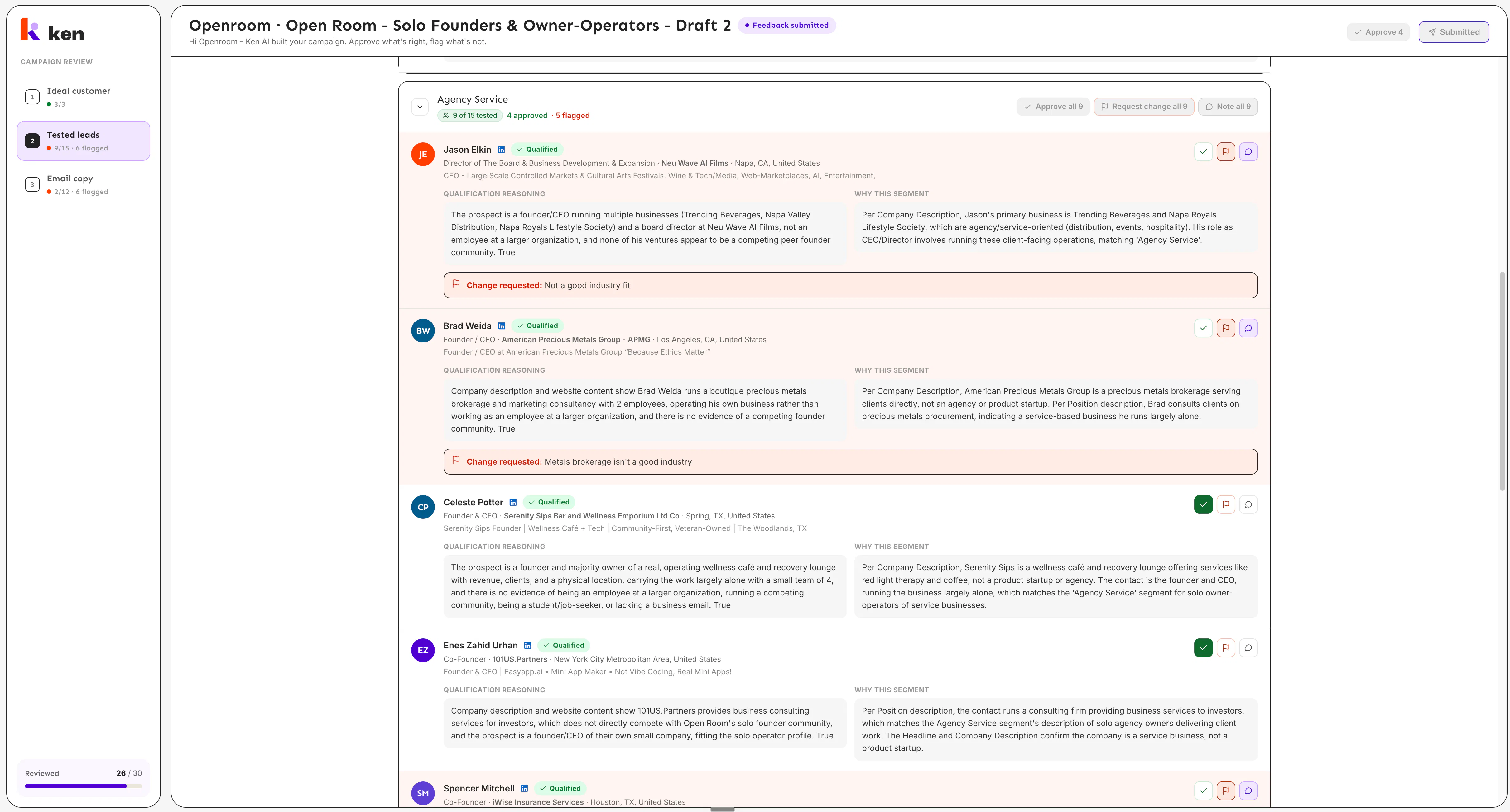Image resolution: width=1510 pixels, height=812 pixels.
Task: Add a note on Celeste Potter
Action: (1248, 504)
